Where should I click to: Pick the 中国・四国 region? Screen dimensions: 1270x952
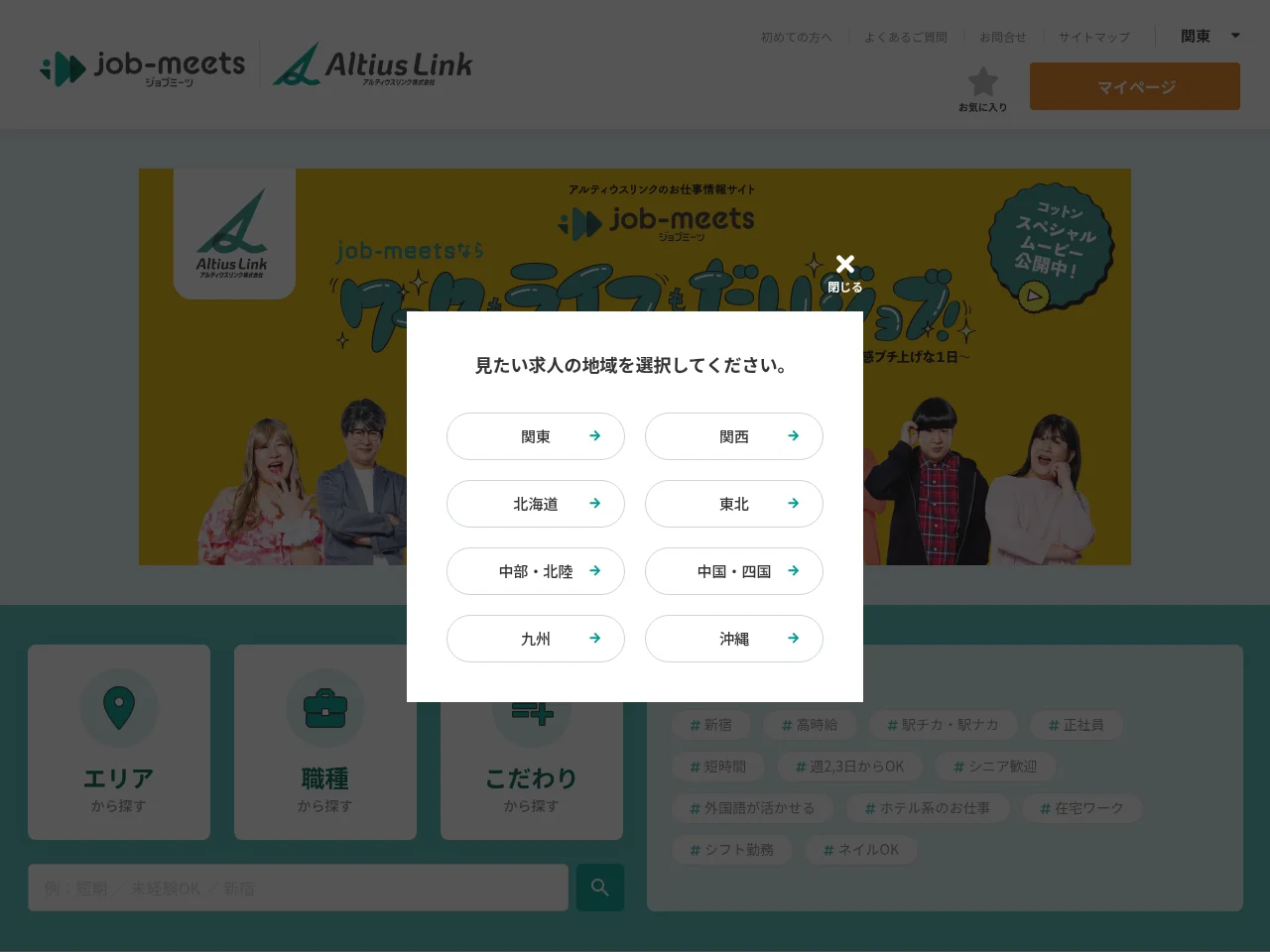734,571
